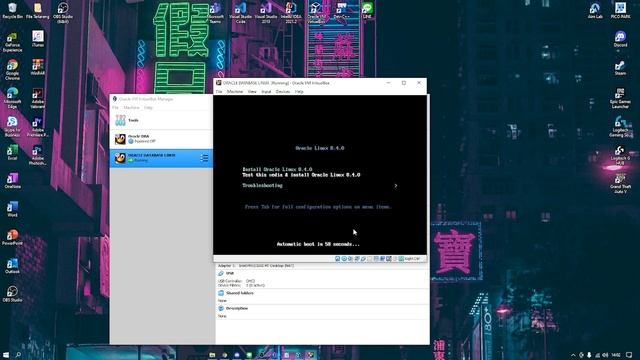This screenshot has height=360, width=640.
Task: Select the Troubleshooting boot menu entry
Action: click(262, 186)
